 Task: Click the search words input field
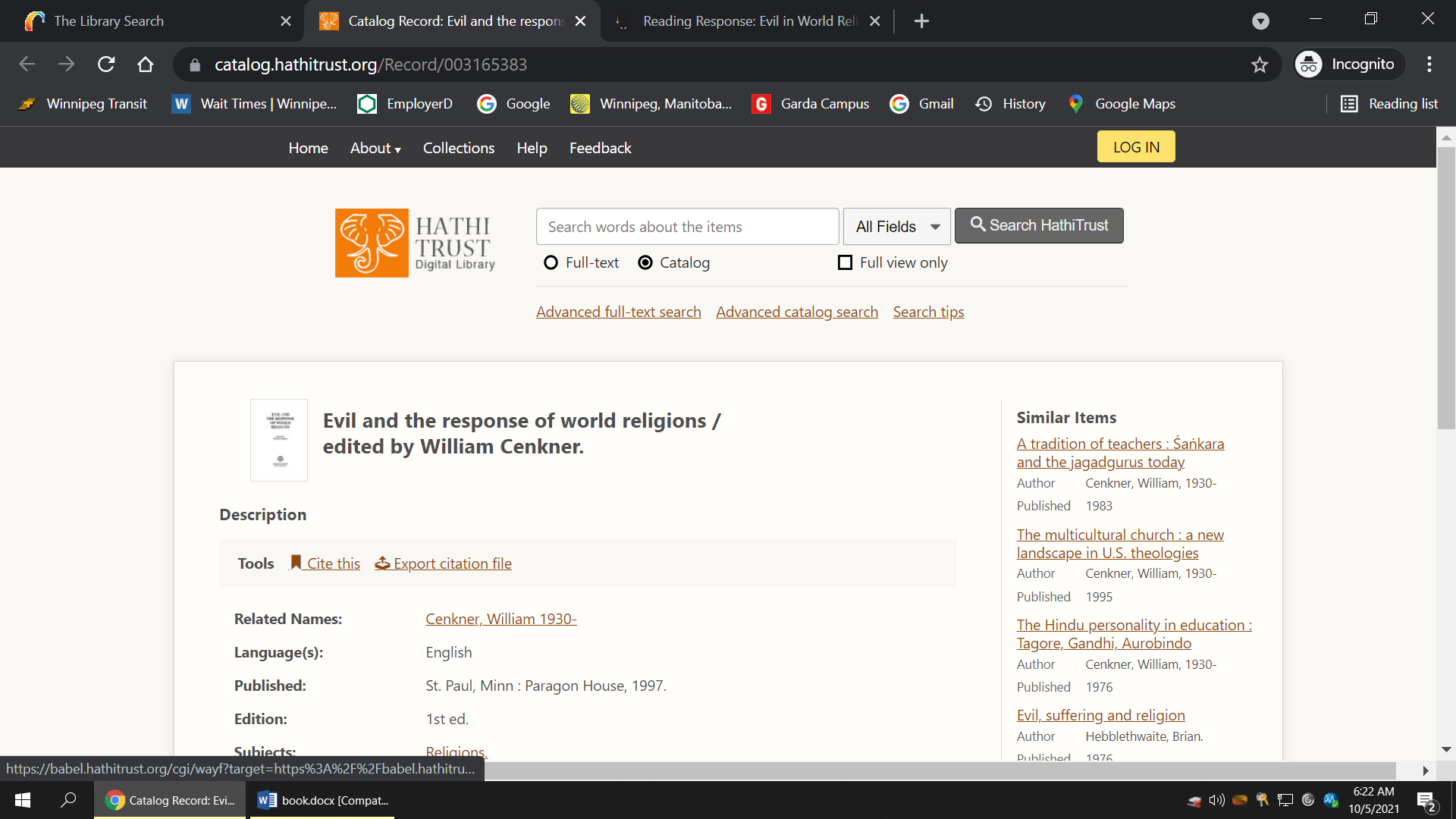(x=687, y=227)
